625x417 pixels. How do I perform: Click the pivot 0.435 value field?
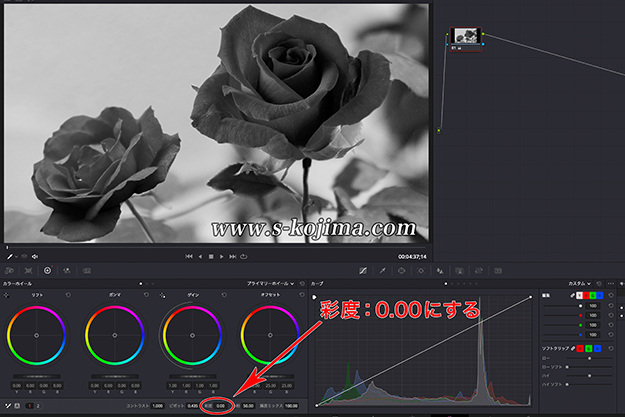coord(193,406)
